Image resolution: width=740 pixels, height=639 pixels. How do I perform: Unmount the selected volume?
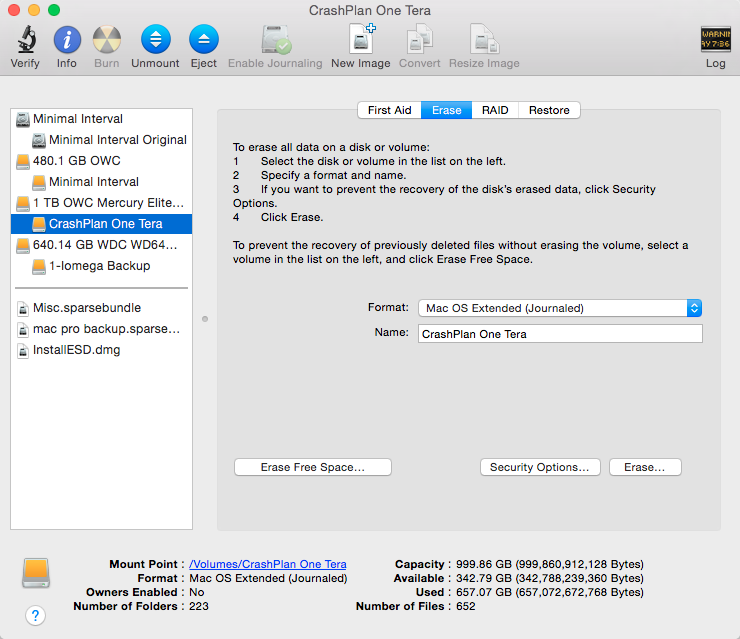point(155,39)
